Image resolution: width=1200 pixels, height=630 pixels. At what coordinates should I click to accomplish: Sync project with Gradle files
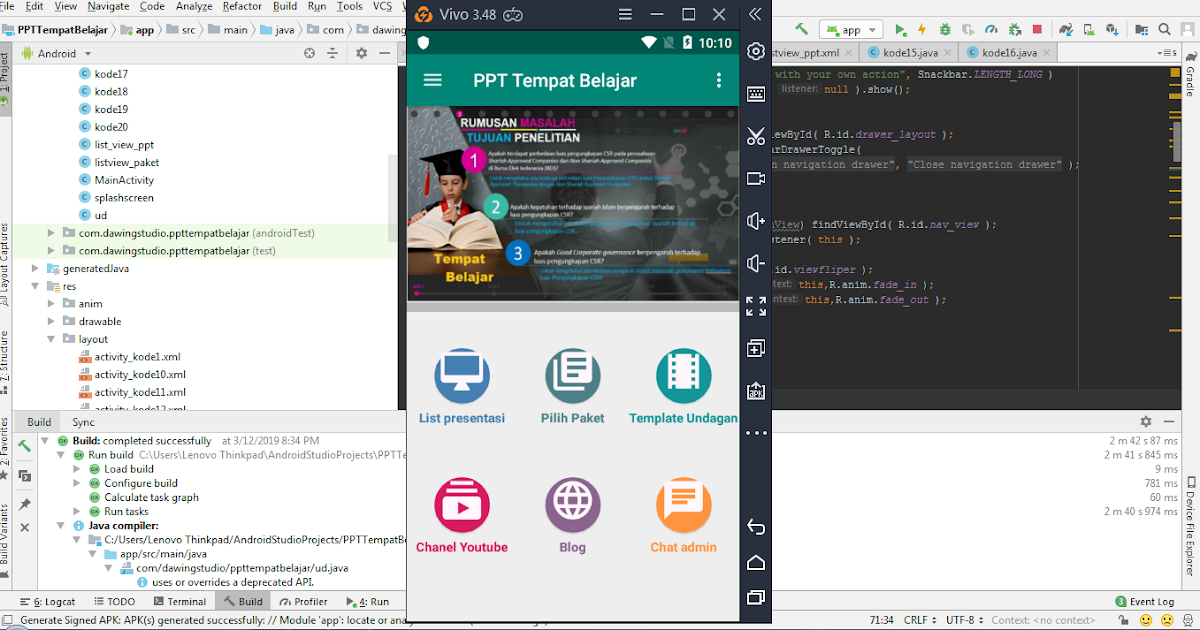coord(1066,31)
